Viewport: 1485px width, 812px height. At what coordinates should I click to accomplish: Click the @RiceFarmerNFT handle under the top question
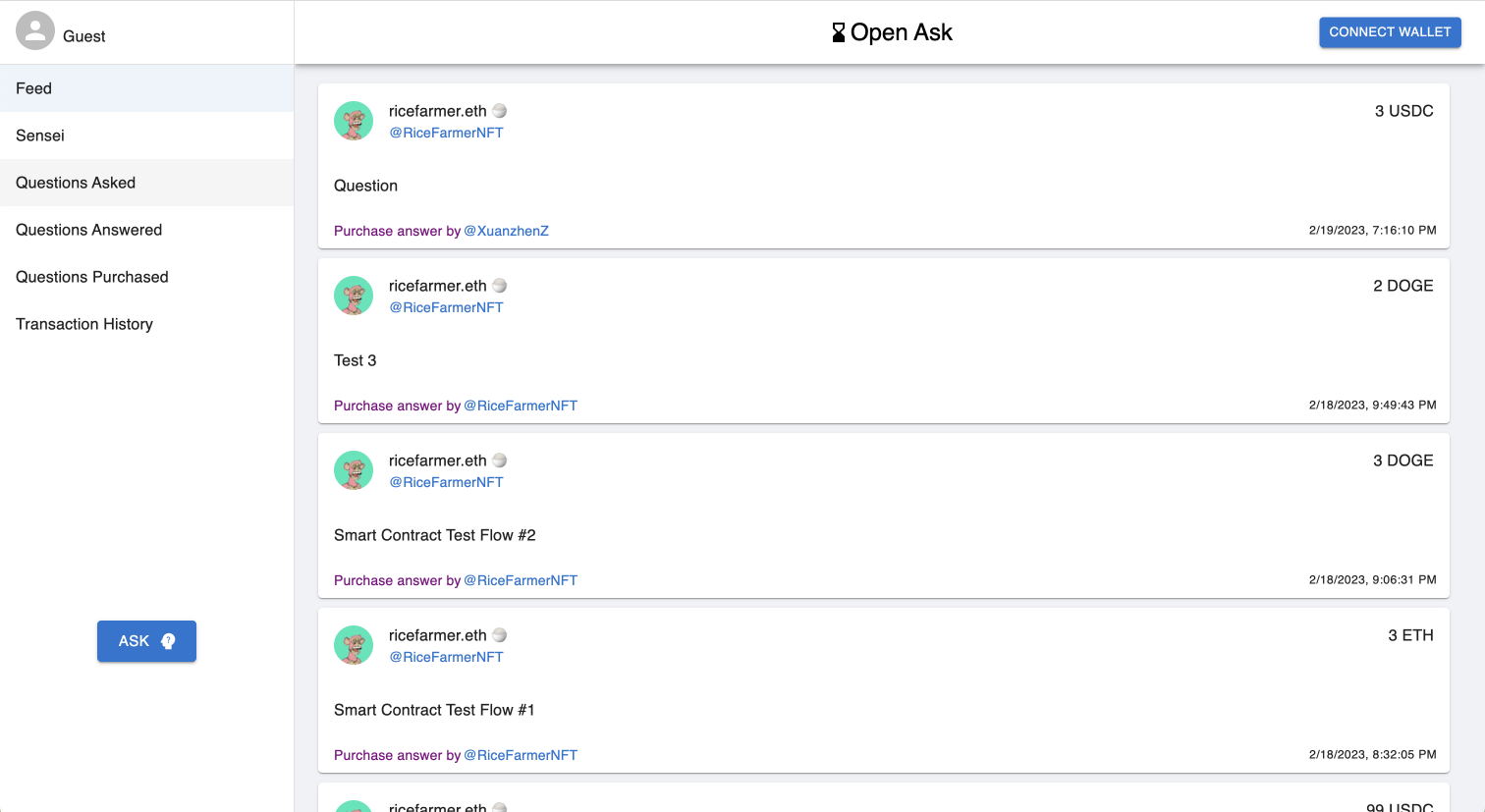(x=446, y=132)
